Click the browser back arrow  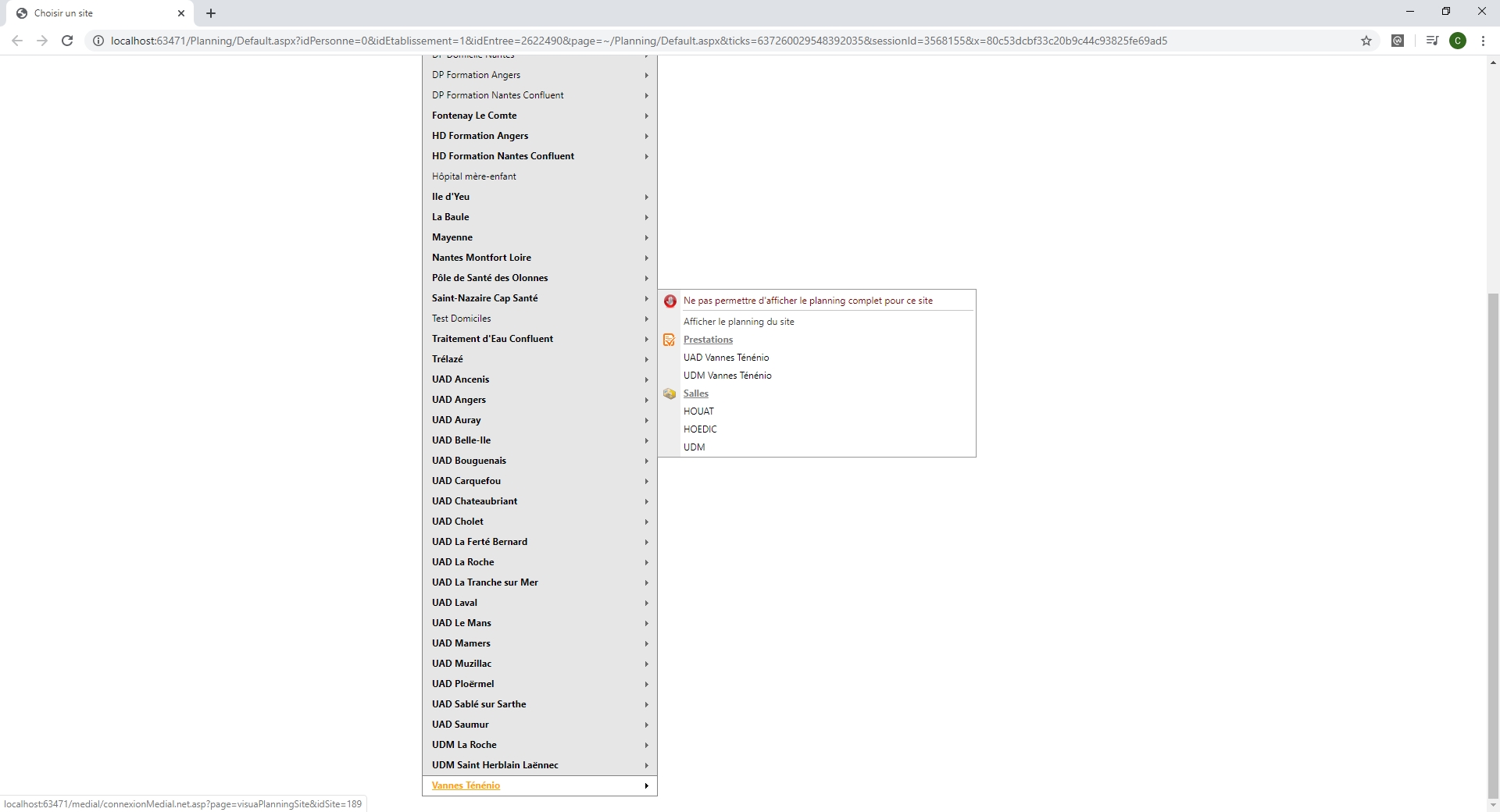coord(17,41)
